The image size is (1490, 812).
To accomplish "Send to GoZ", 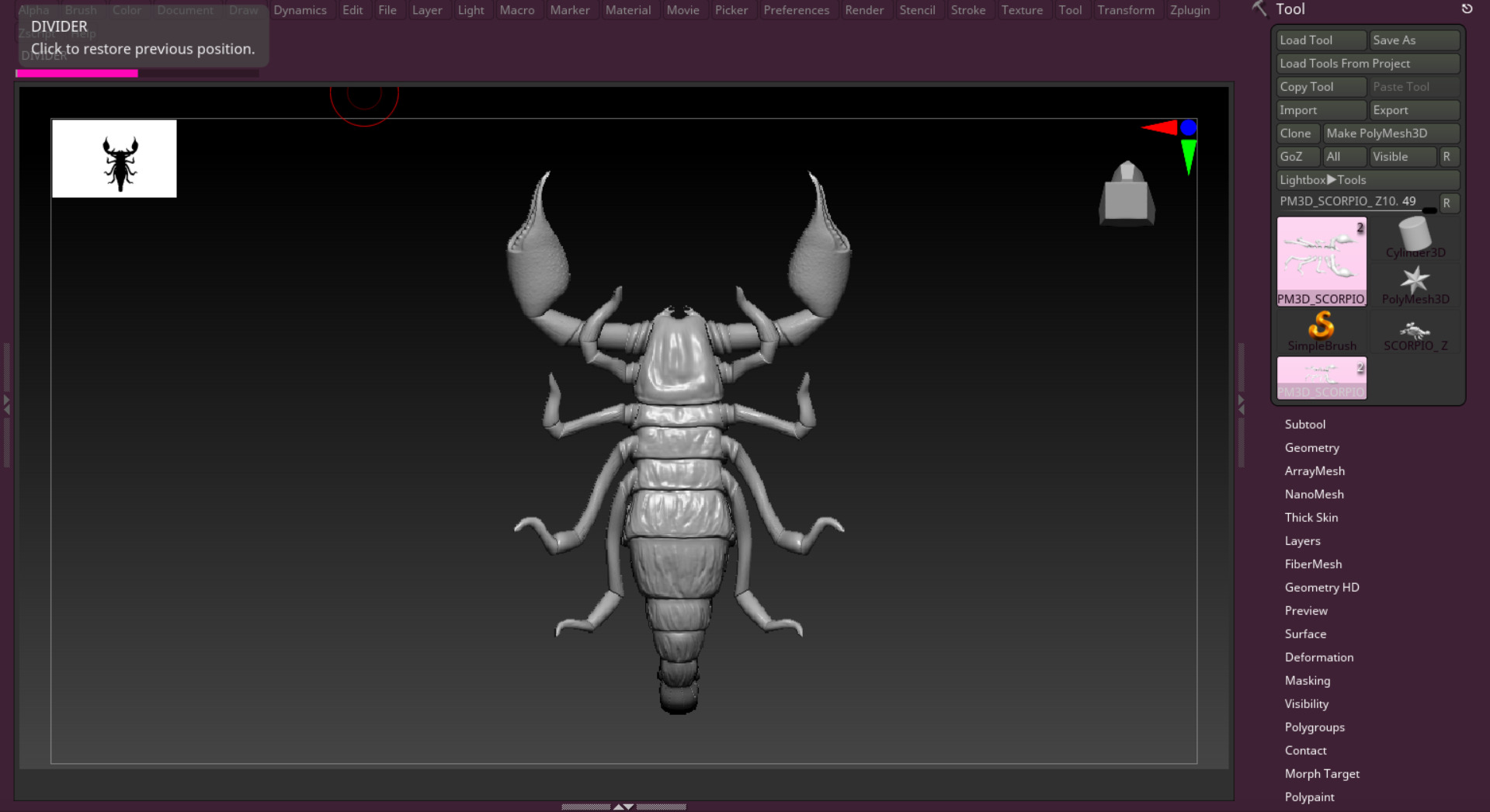I will click(1298, 157).
